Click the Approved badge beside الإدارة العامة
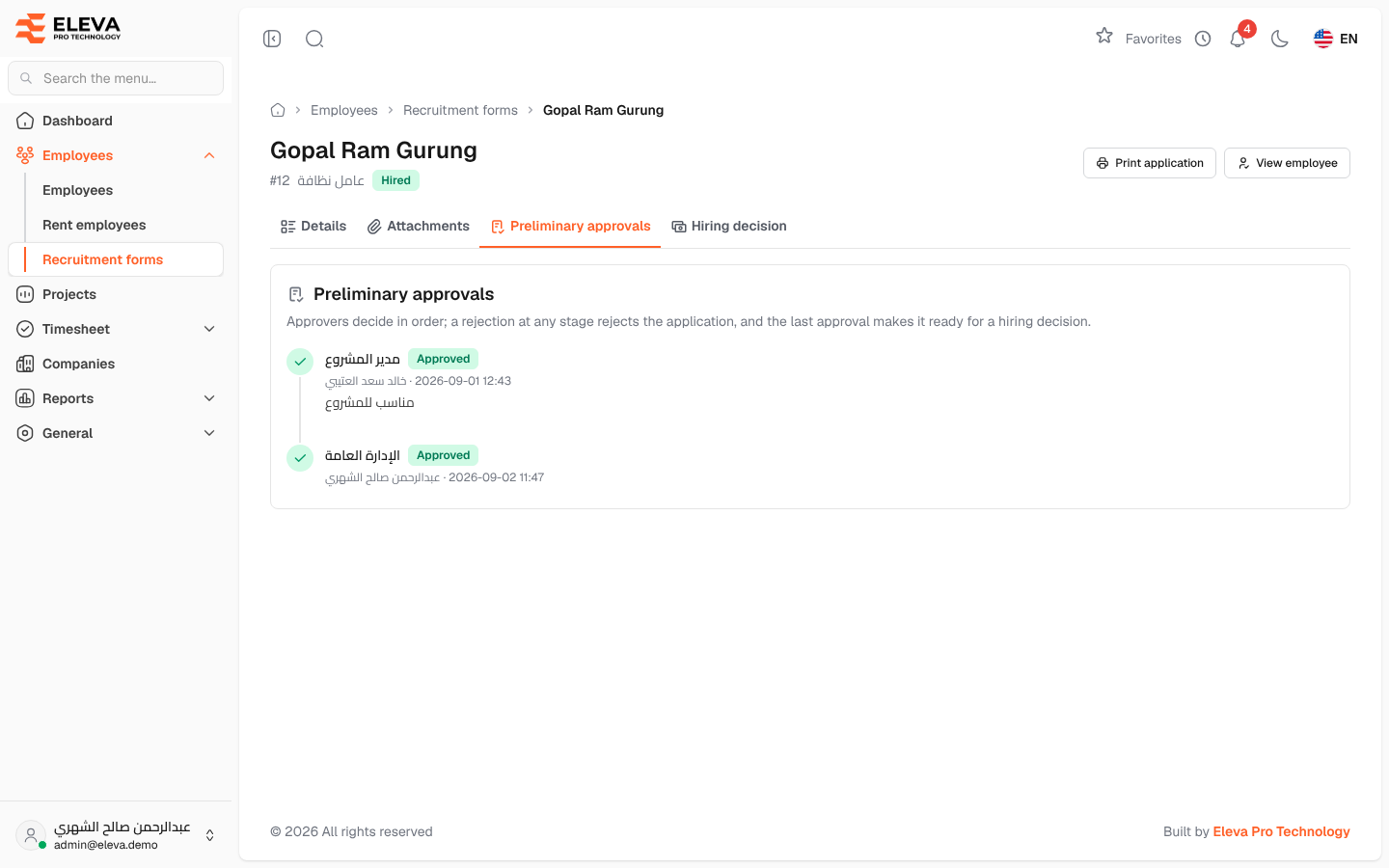The image size is (1389, 868). pos(443,455)
